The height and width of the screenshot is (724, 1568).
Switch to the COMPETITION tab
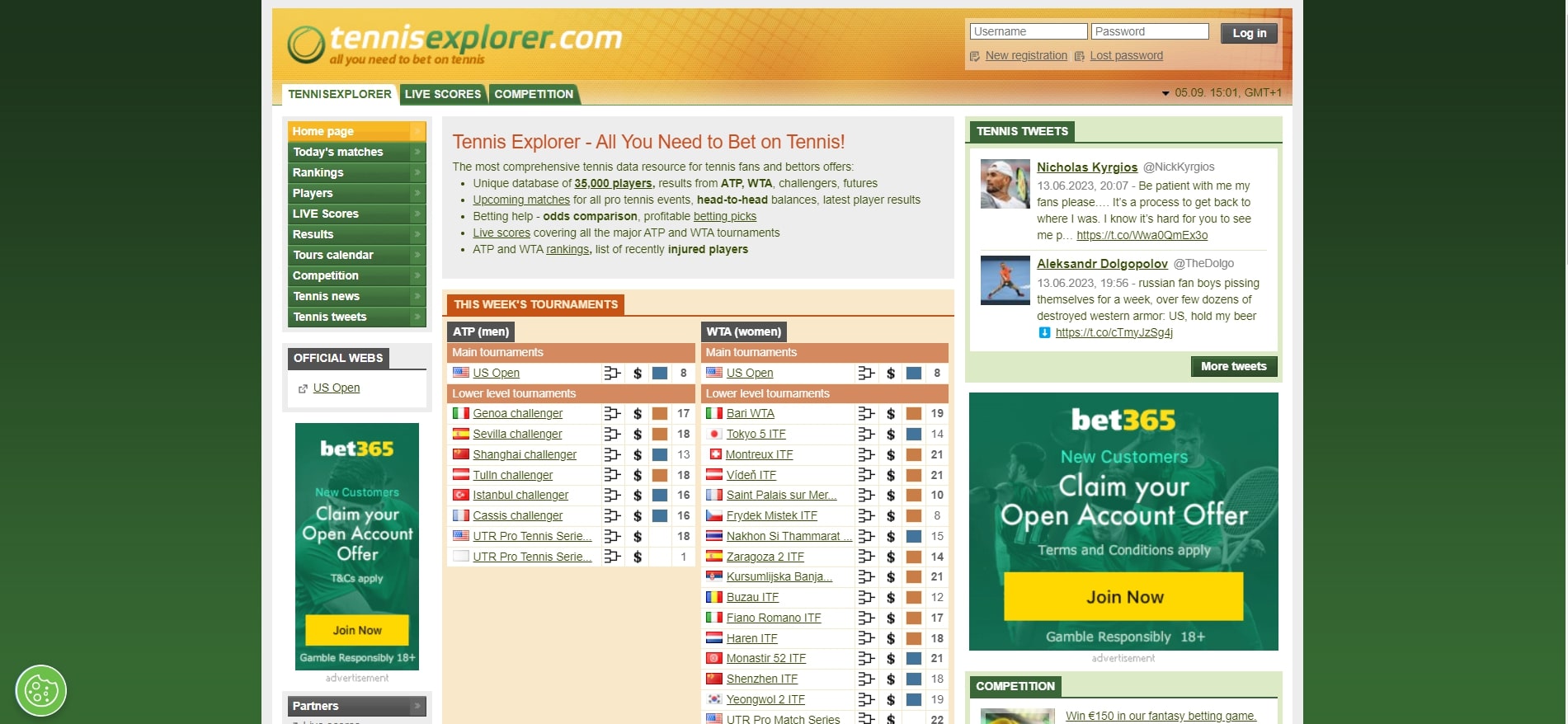[534, 94]
